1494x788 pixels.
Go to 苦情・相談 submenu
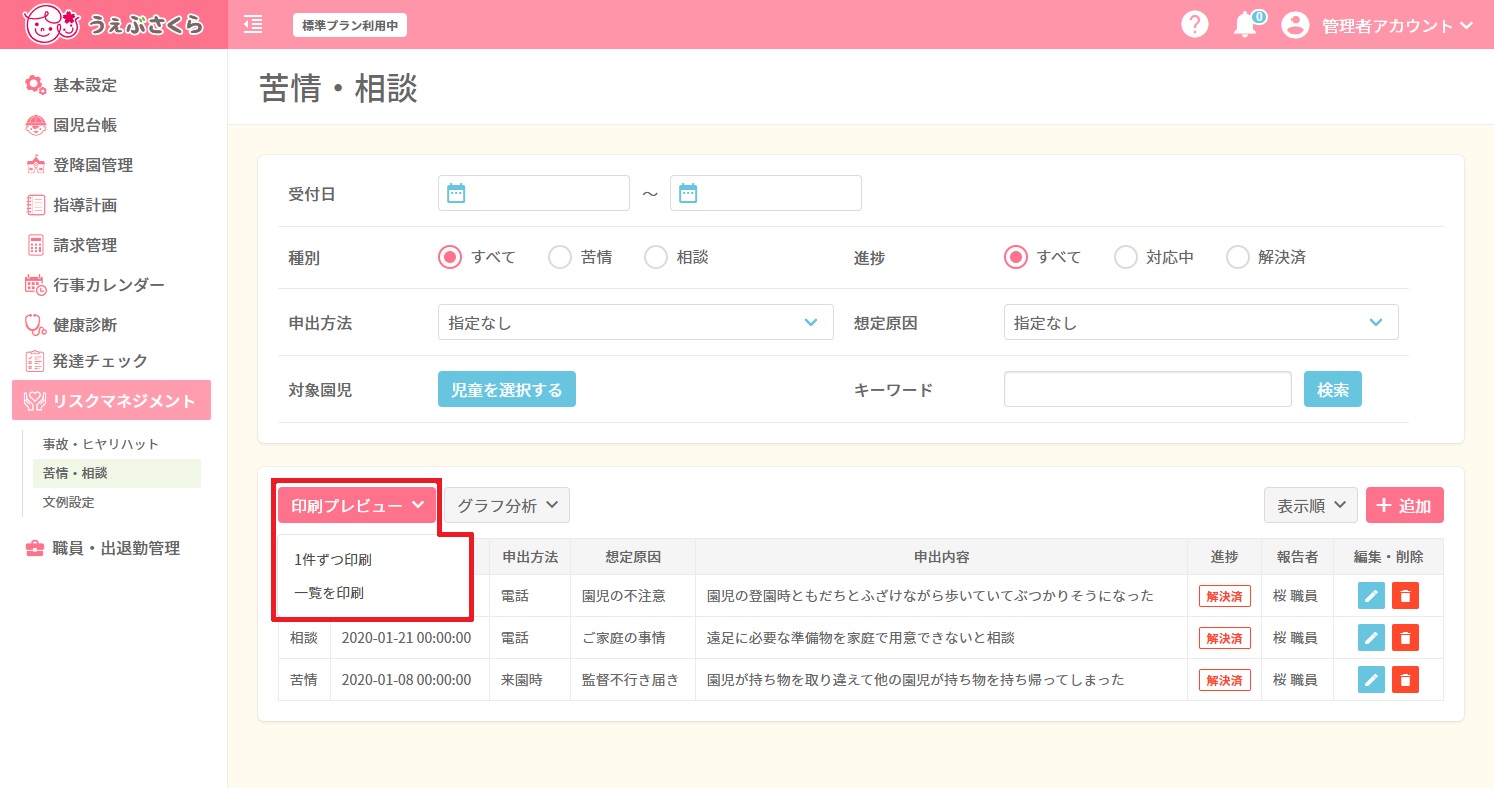point(117,473)
